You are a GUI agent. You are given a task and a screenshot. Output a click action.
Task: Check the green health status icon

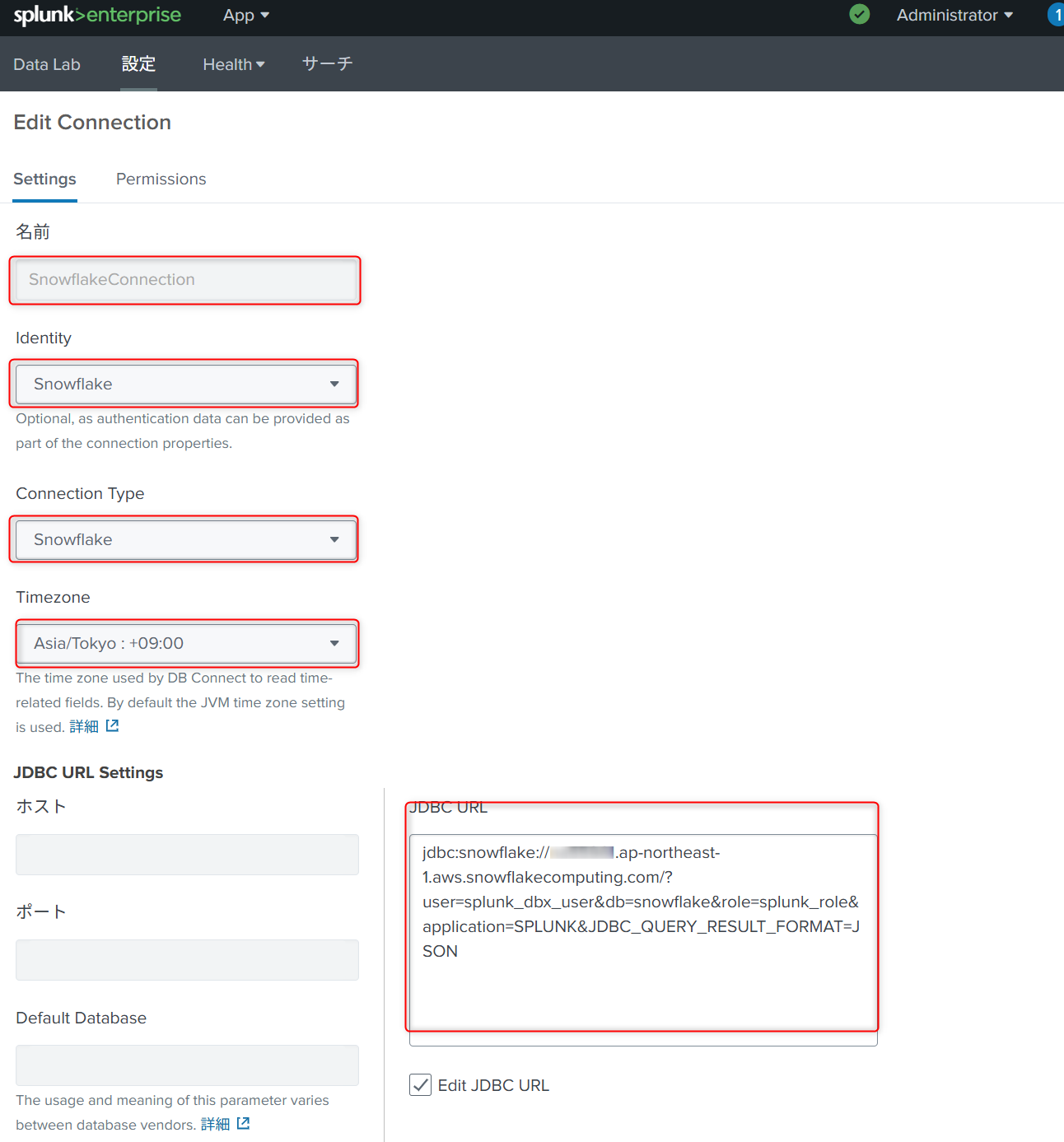[859, 14]
